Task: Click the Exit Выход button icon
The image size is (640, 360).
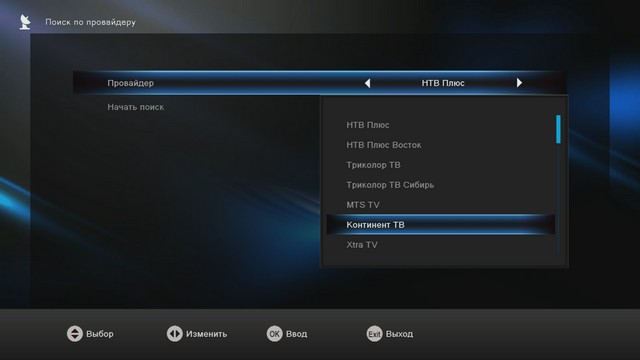Action: pos(374,333)
